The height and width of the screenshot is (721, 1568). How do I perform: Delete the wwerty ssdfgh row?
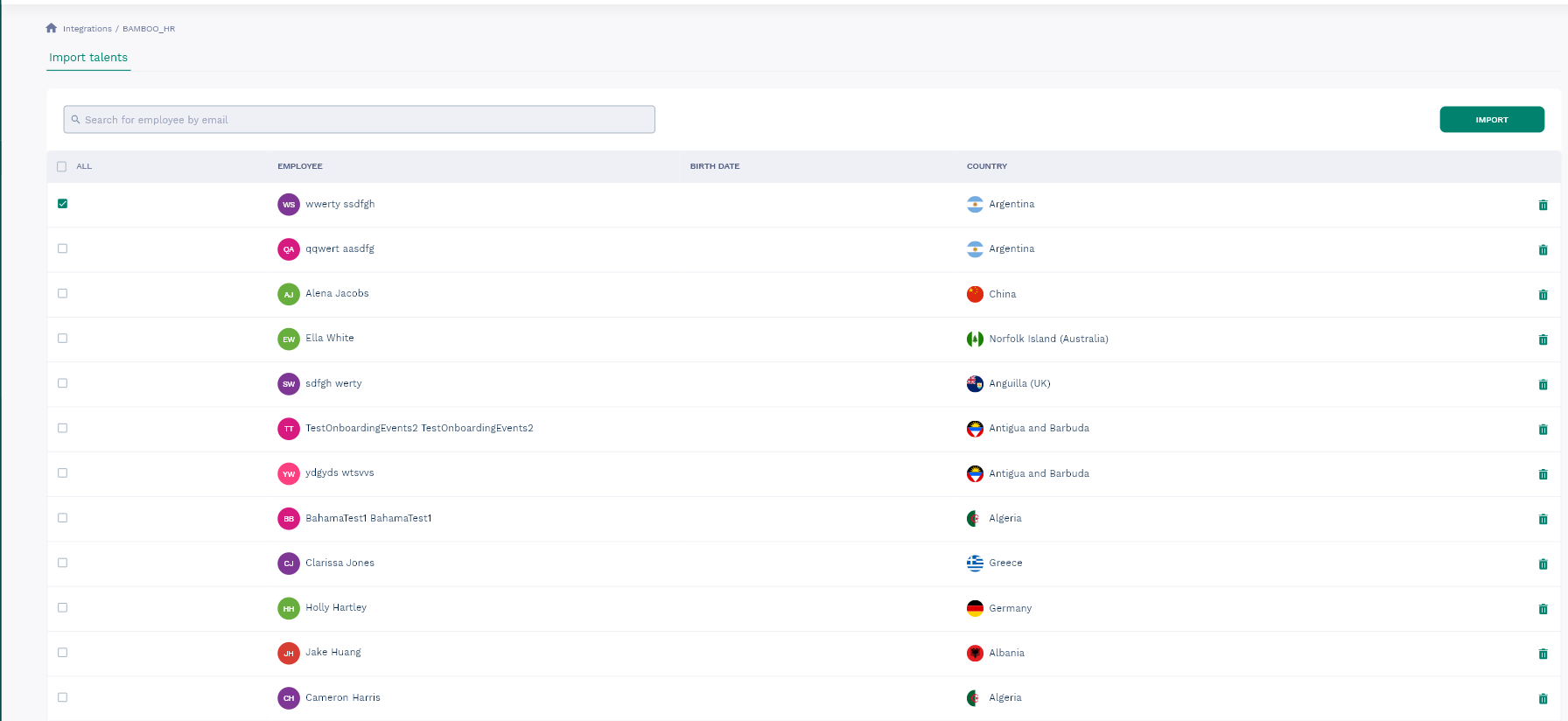(x=1543, y=205)
